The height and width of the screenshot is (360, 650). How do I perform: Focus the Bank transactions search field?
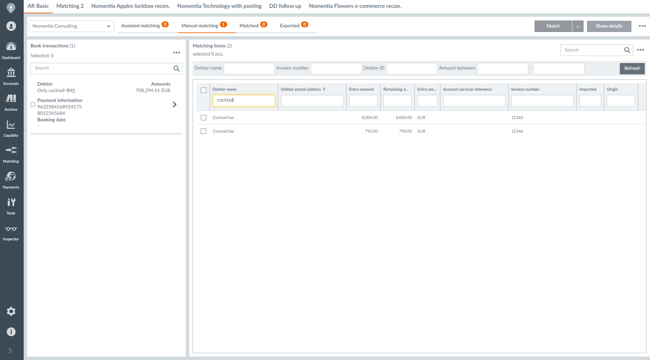point(102,68)
